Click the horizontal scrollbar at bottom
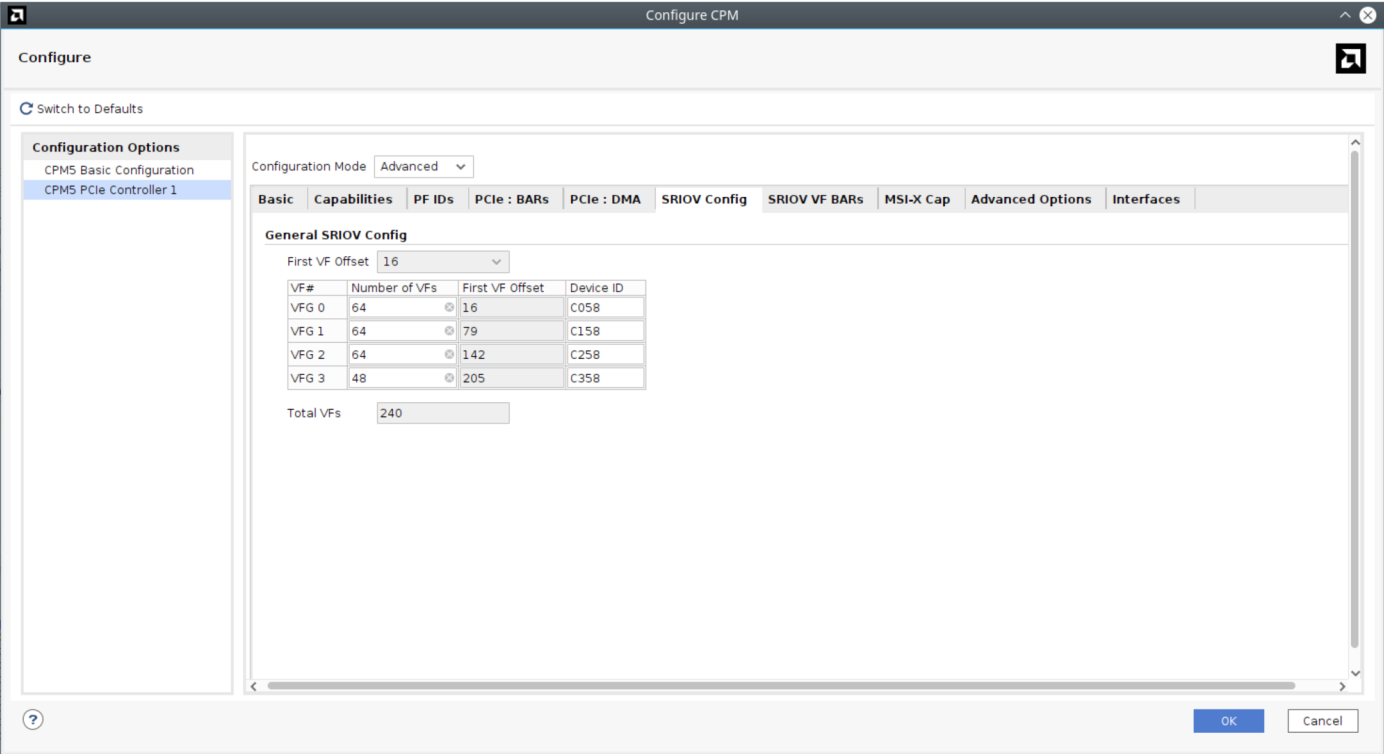This screenshot has height=754, width=1384. point(780,686)
